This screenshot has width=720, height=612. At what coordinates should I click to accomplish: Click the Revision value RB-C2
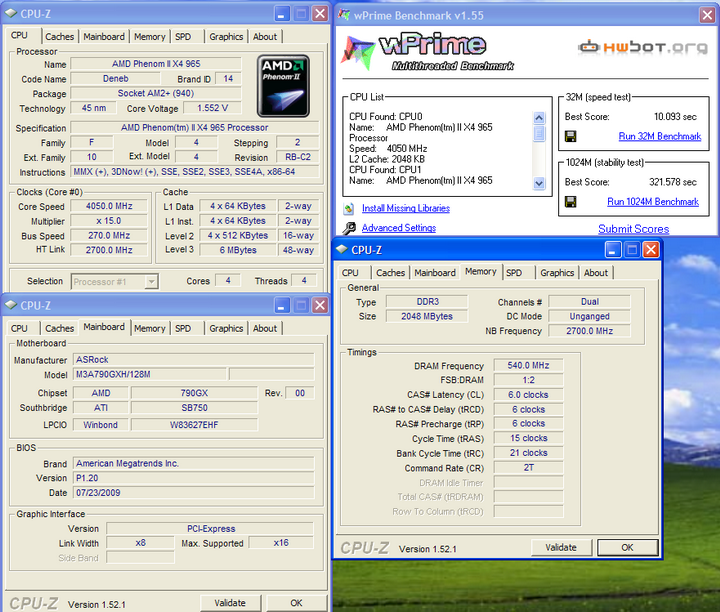298,157
